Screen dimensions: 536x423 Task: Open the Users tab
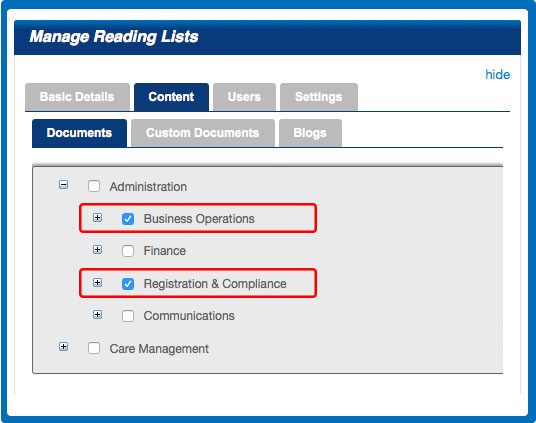coord(244,97)
